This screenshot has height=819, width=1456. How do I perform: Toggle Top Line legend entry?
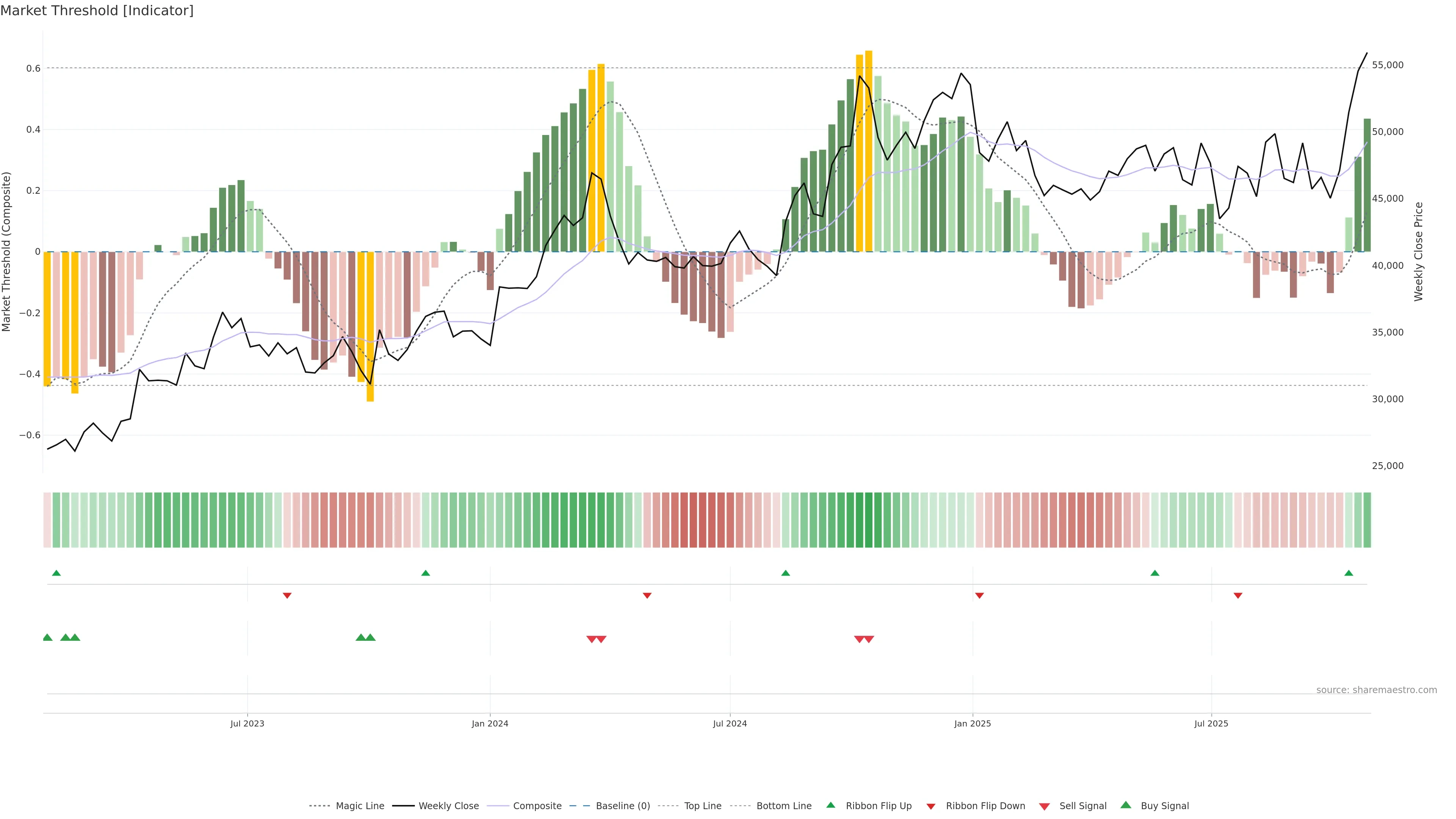pyautogui.click(x=703, y=806)
